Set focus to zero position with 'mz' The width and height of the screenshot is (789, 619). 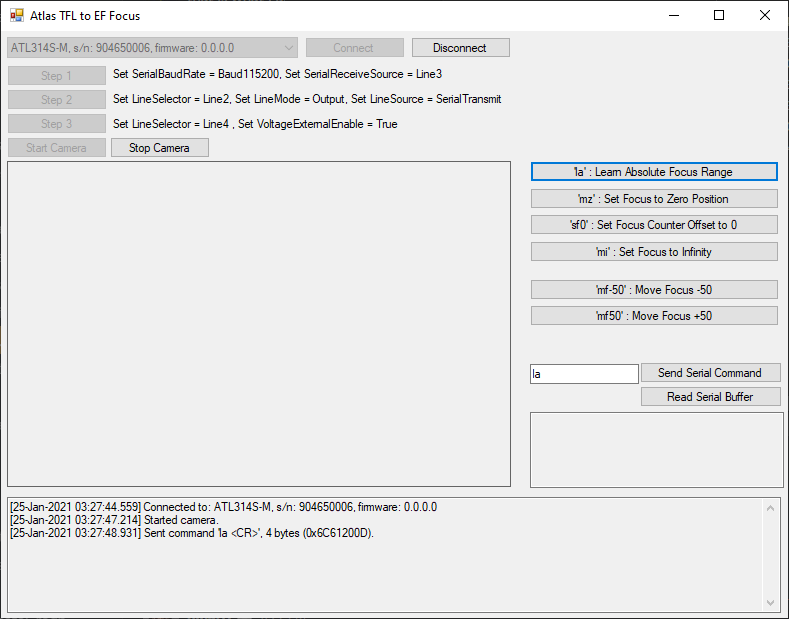pos(653,199)
